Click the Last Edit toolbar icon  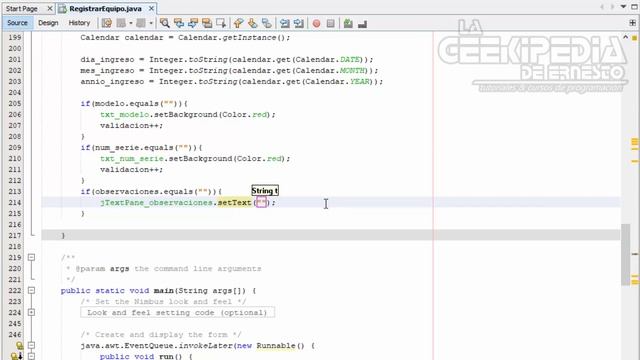pos(107,23)
